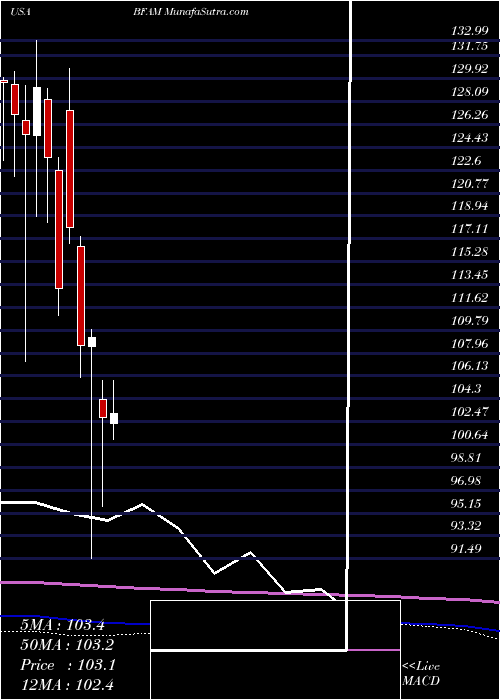Click the 115.28 axis label
The image size is (500, 700).
pyautogui.click(x=470, y=252)
